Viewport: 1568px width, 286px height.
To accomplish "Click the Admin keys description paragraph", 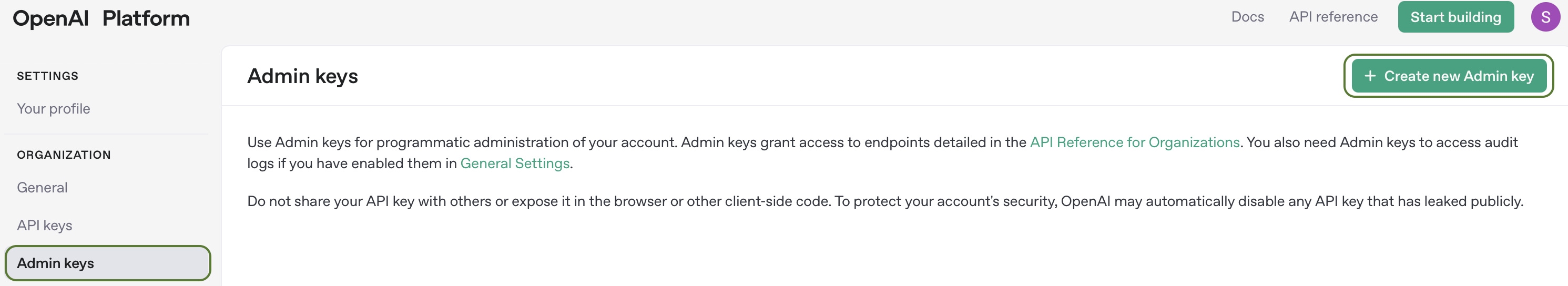I will coord(882,153).
